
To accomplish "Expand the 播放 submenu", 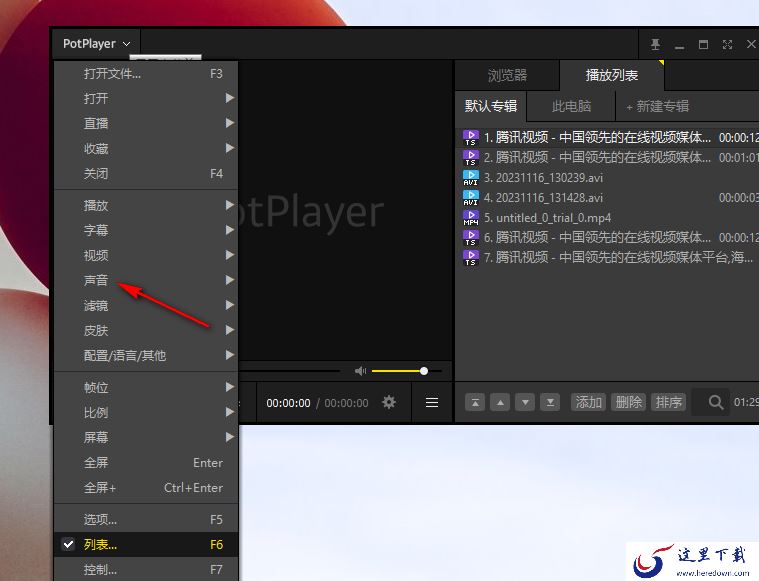I will pyautogui.click(x=146, y=205).
